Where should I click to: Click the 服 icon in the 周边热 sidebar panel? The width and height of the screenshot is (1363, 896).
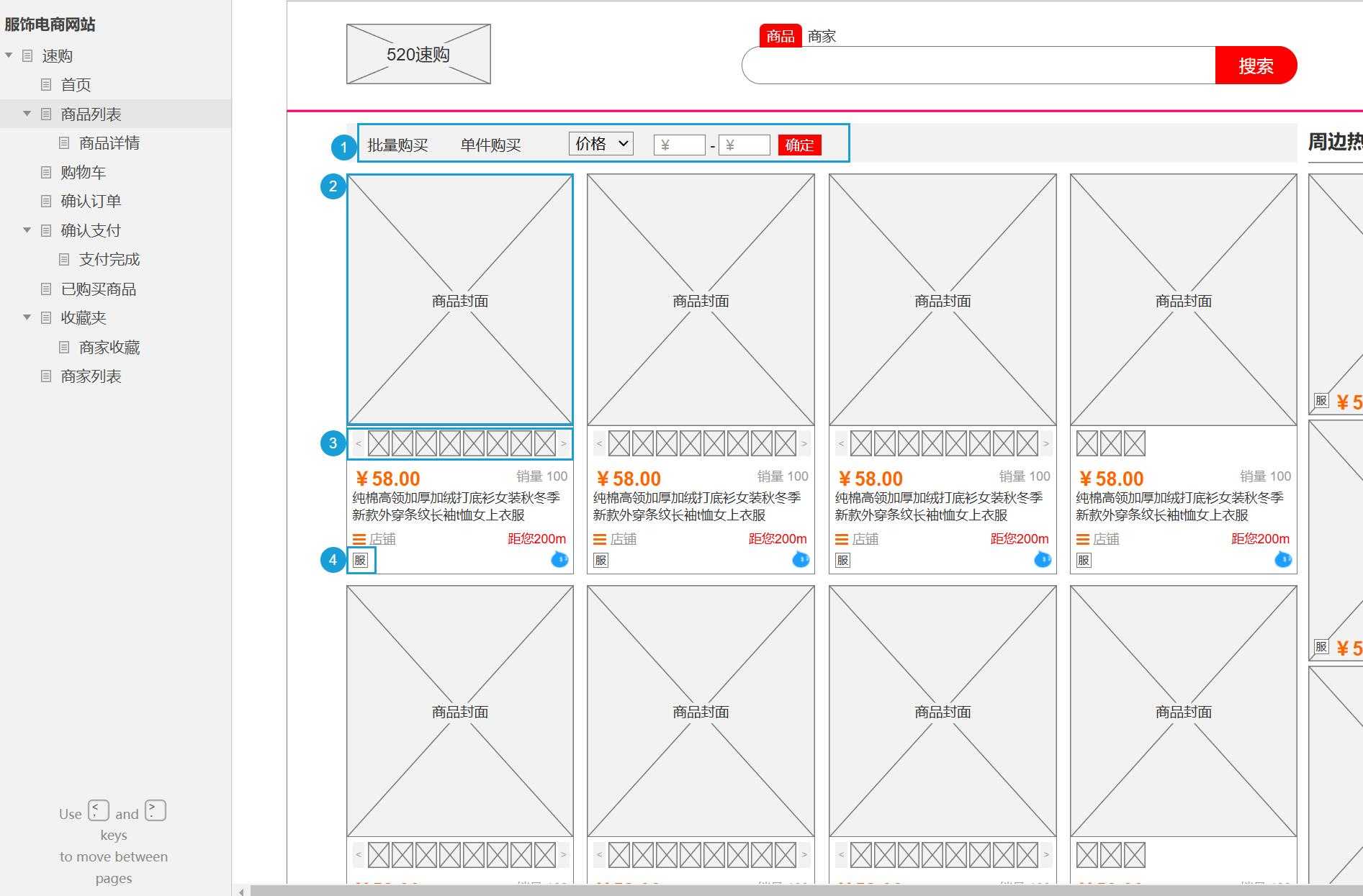1320,400
